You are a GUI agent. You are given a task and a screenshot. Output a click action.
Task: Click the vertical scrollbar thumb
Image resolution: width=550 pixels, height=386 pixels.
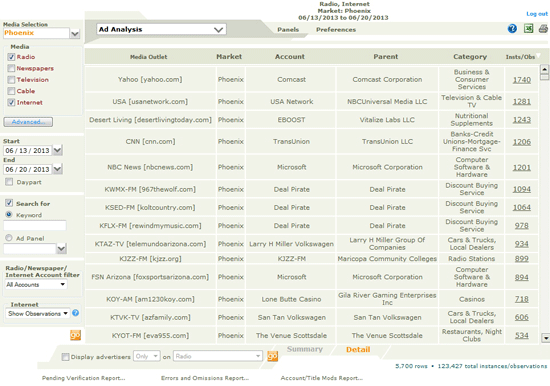tap(545, 77)
